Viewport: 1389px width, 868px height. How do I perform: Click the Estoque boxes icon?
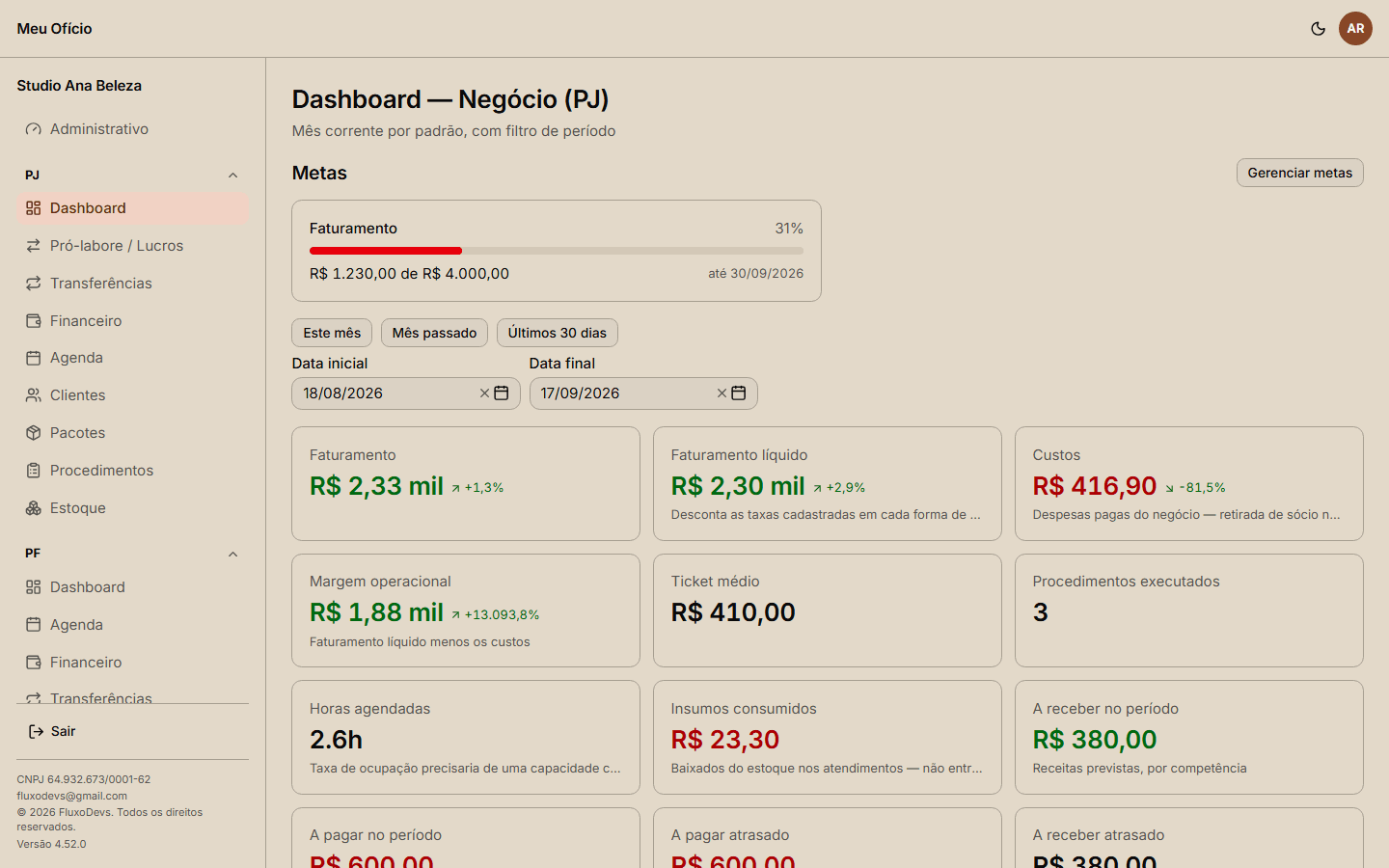(34, 508)
